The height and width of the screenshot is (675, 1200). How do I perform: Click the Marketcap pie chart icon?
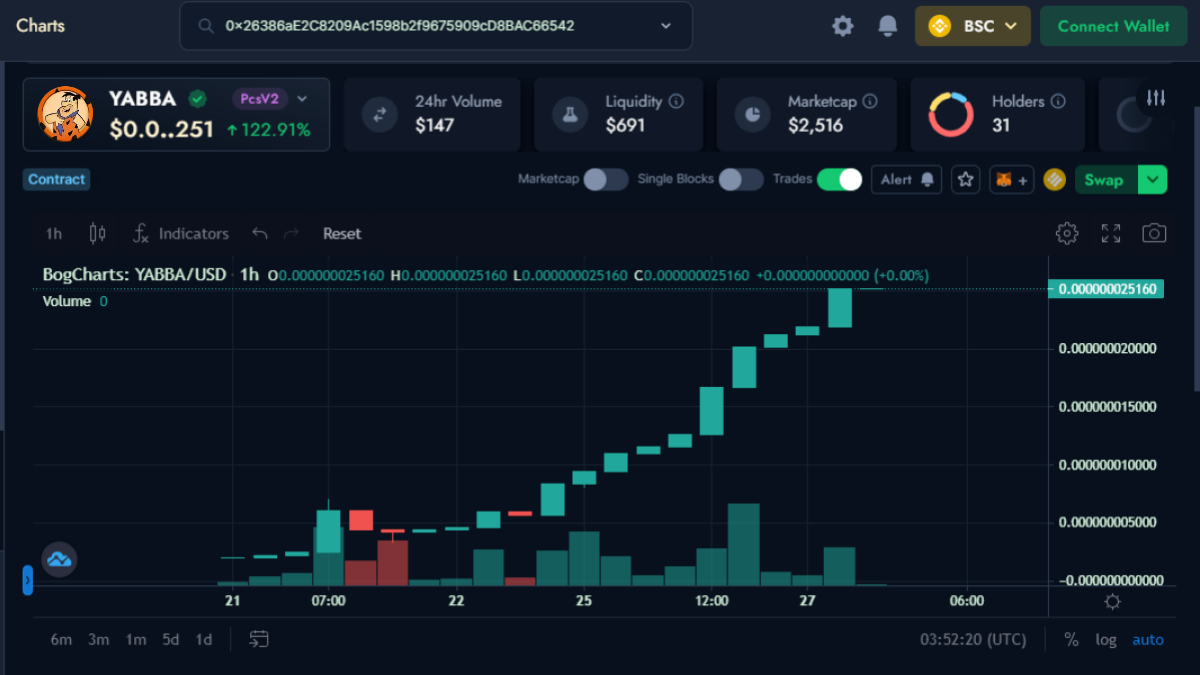(752, 114)
